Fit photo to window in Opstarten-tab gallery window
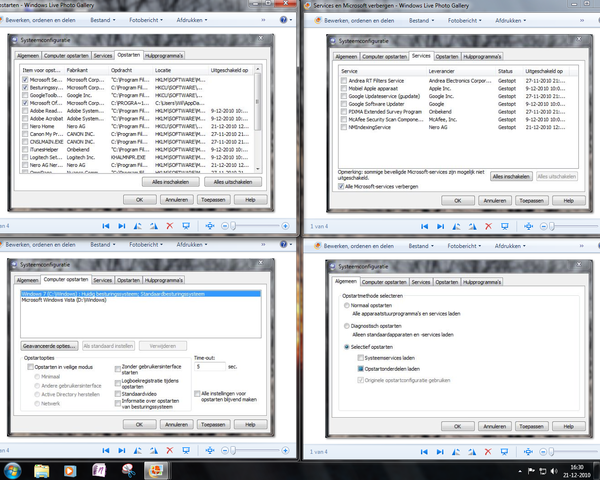Image resolution: width=600 pixels, height=480 pixels. click(x=210, y=226)
